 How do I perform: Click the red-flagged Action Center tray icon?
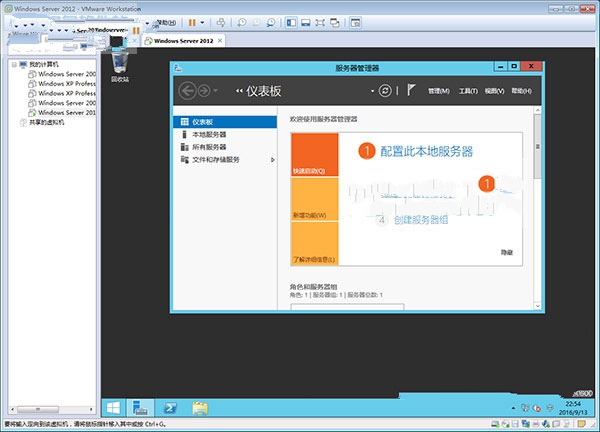(x=537, y=408)
